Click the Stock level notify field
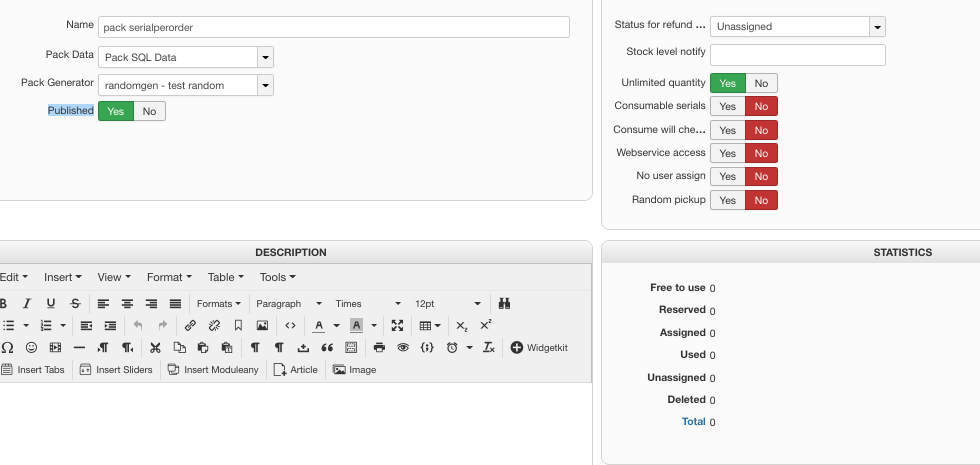 tap(797, 55)
